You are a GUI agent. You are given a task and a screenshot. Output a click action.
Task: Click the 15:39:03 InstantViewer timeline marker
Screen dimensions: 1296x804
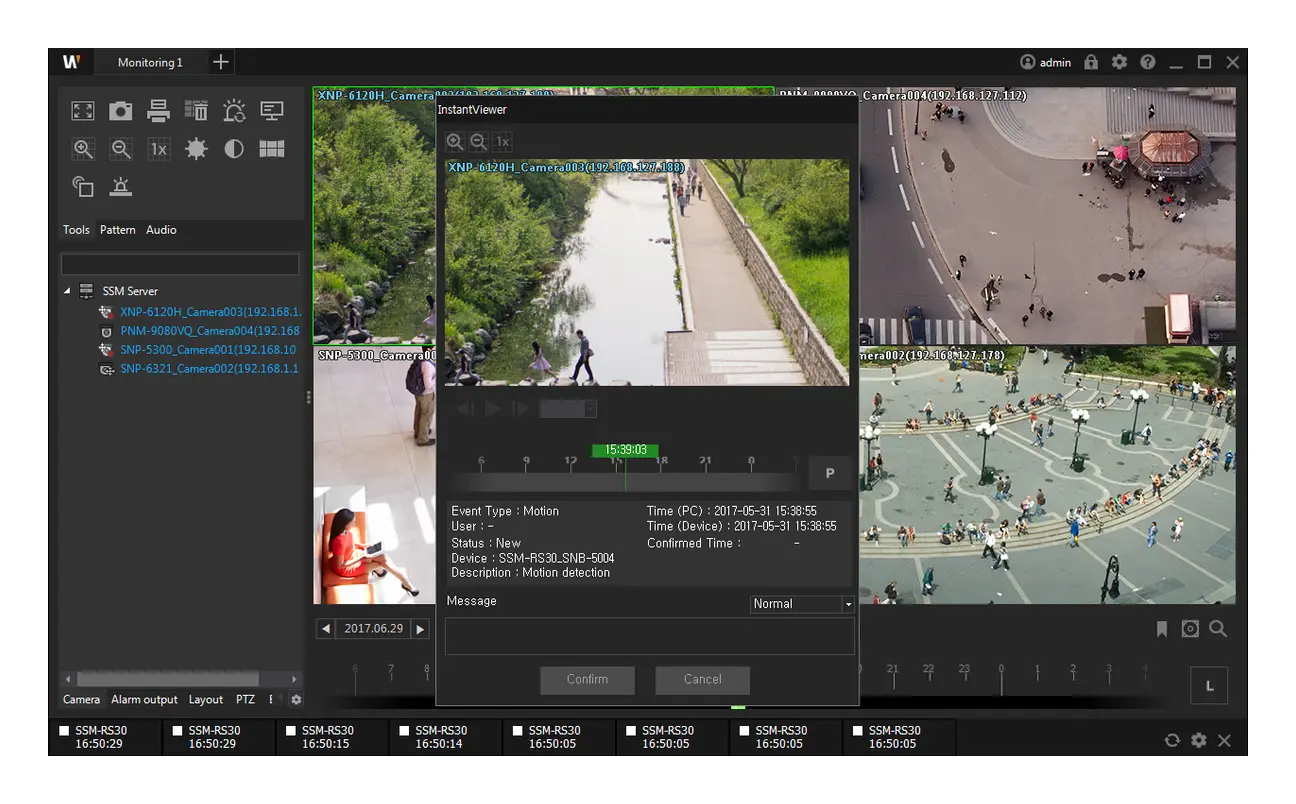click(x=625, y=451)
